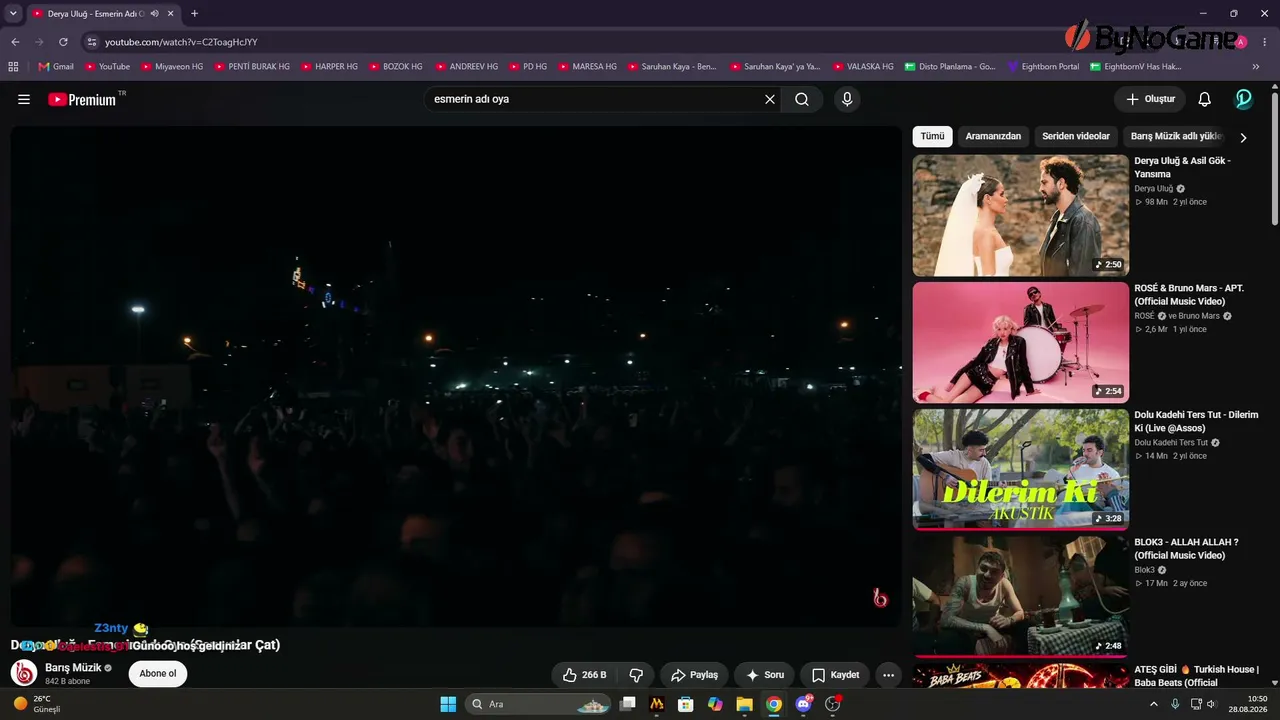The image size is (1280, 720).
Task: Mute the tab using its speaker icon
Action: coord(154,13)
